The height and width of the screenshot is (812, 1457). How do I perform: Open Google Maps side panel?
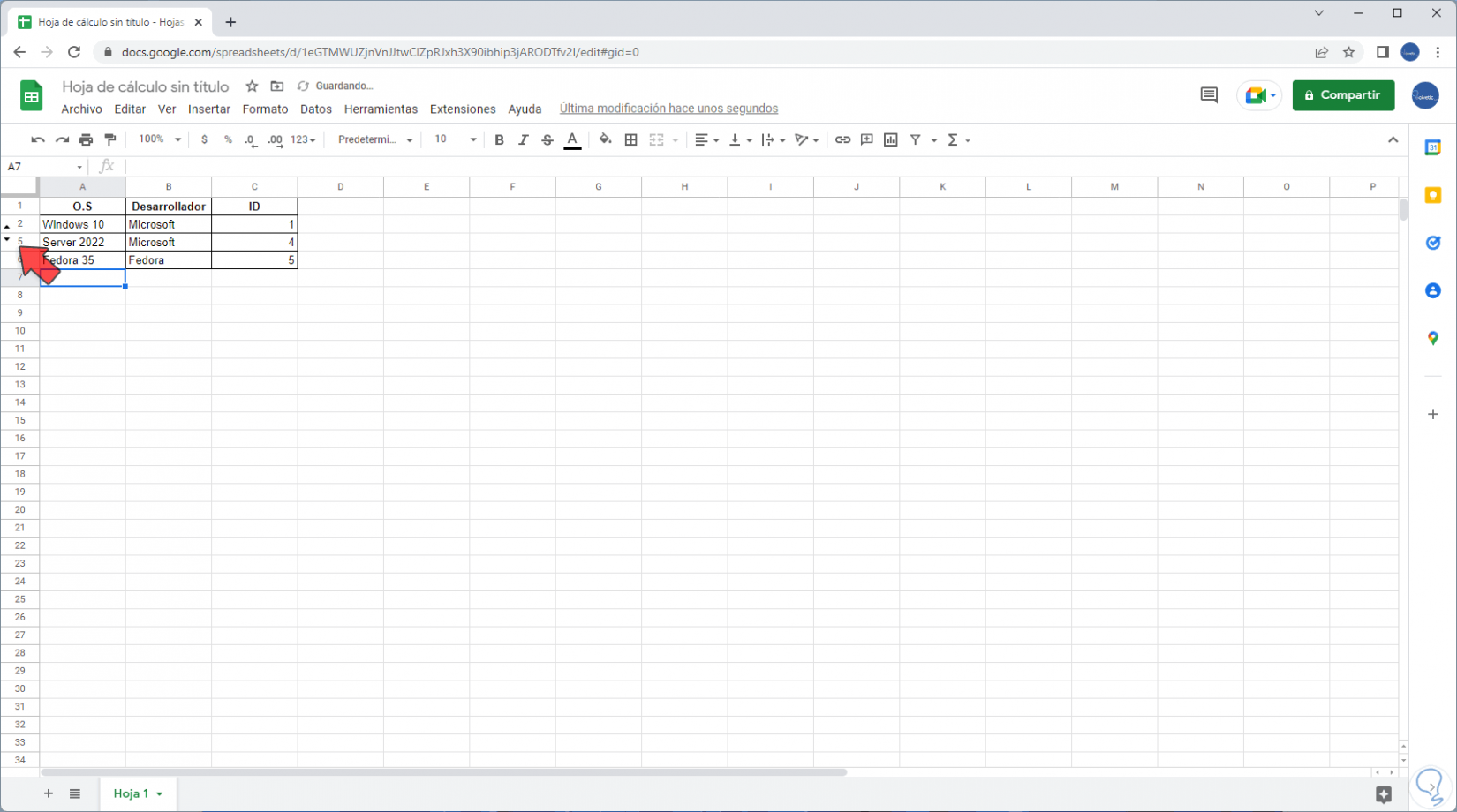(1432, 338)
